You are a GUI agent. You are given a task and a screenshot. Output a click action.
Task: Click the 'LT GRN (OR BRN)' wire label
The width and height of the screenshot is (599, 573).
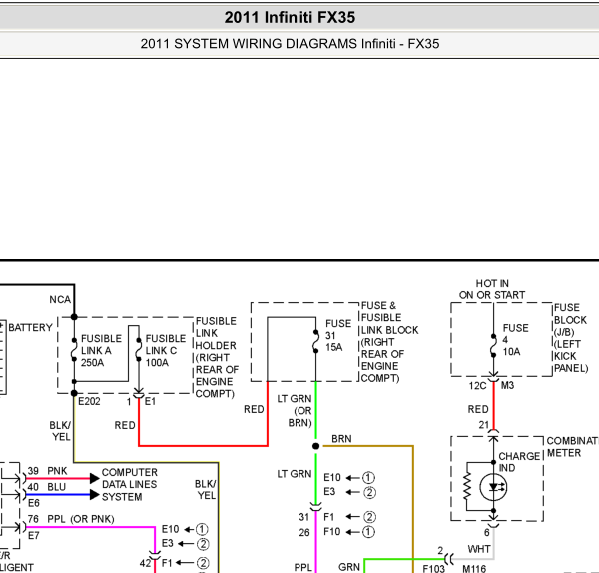[295, 411]
